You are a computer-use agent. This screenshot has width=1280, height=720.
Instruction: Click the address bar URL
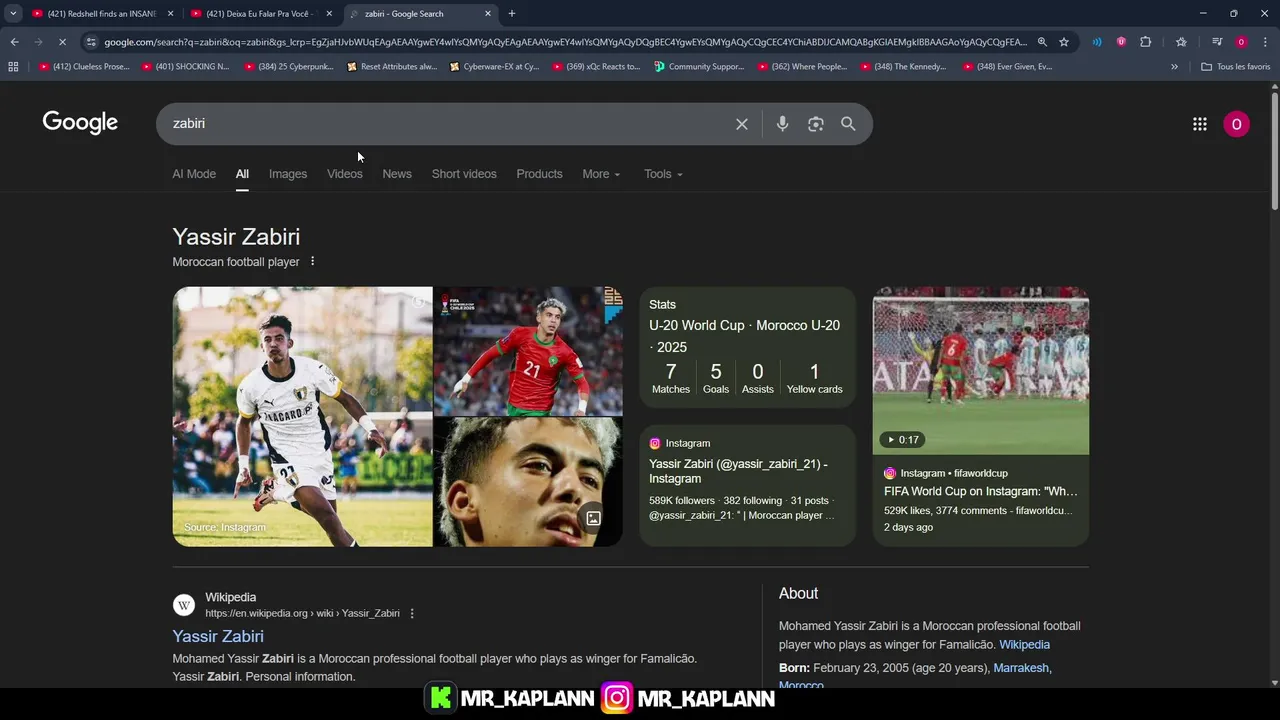tap(565, 42)
